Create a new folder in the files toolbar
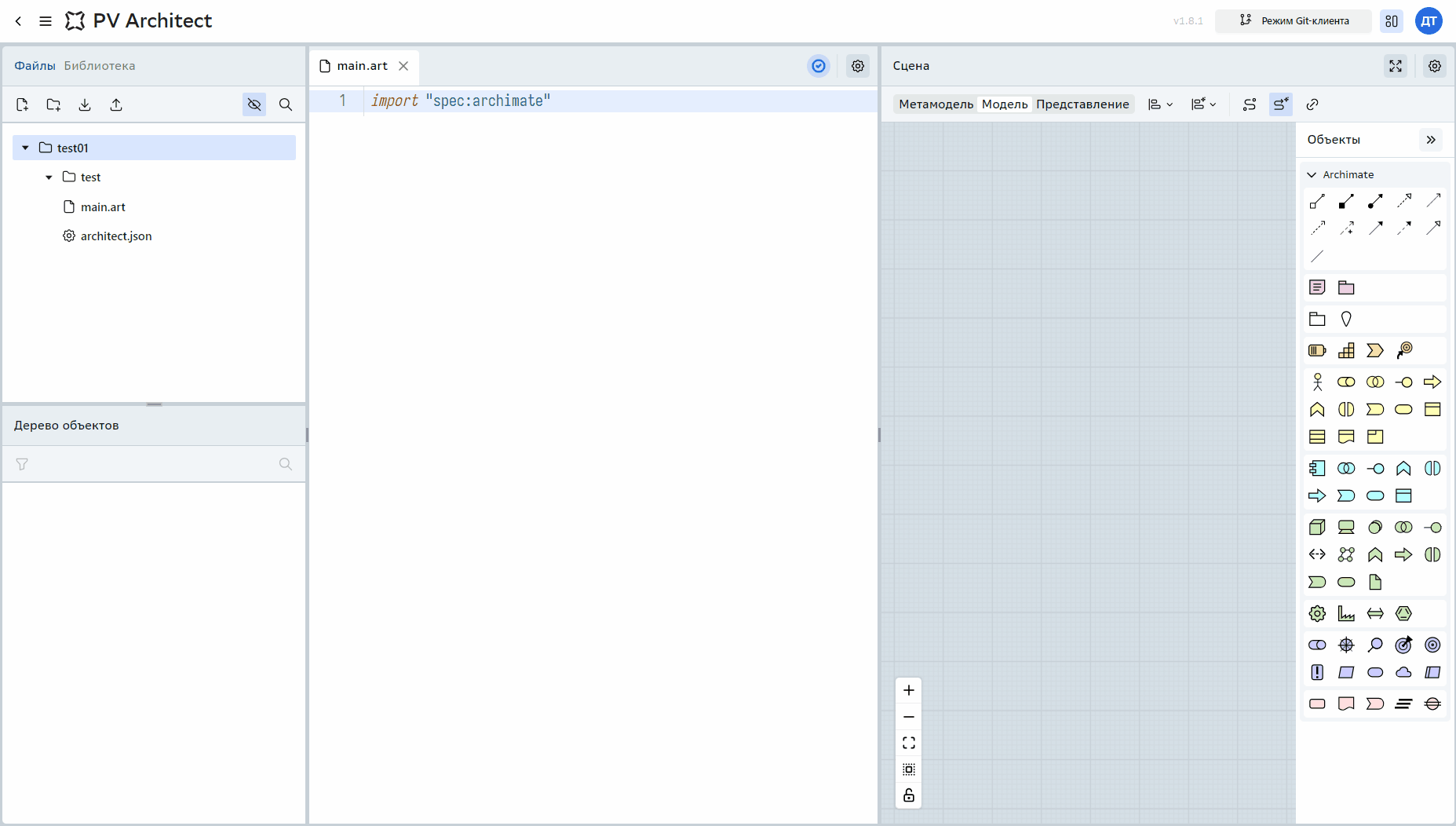1456x826 pixels. click(53, 104)
